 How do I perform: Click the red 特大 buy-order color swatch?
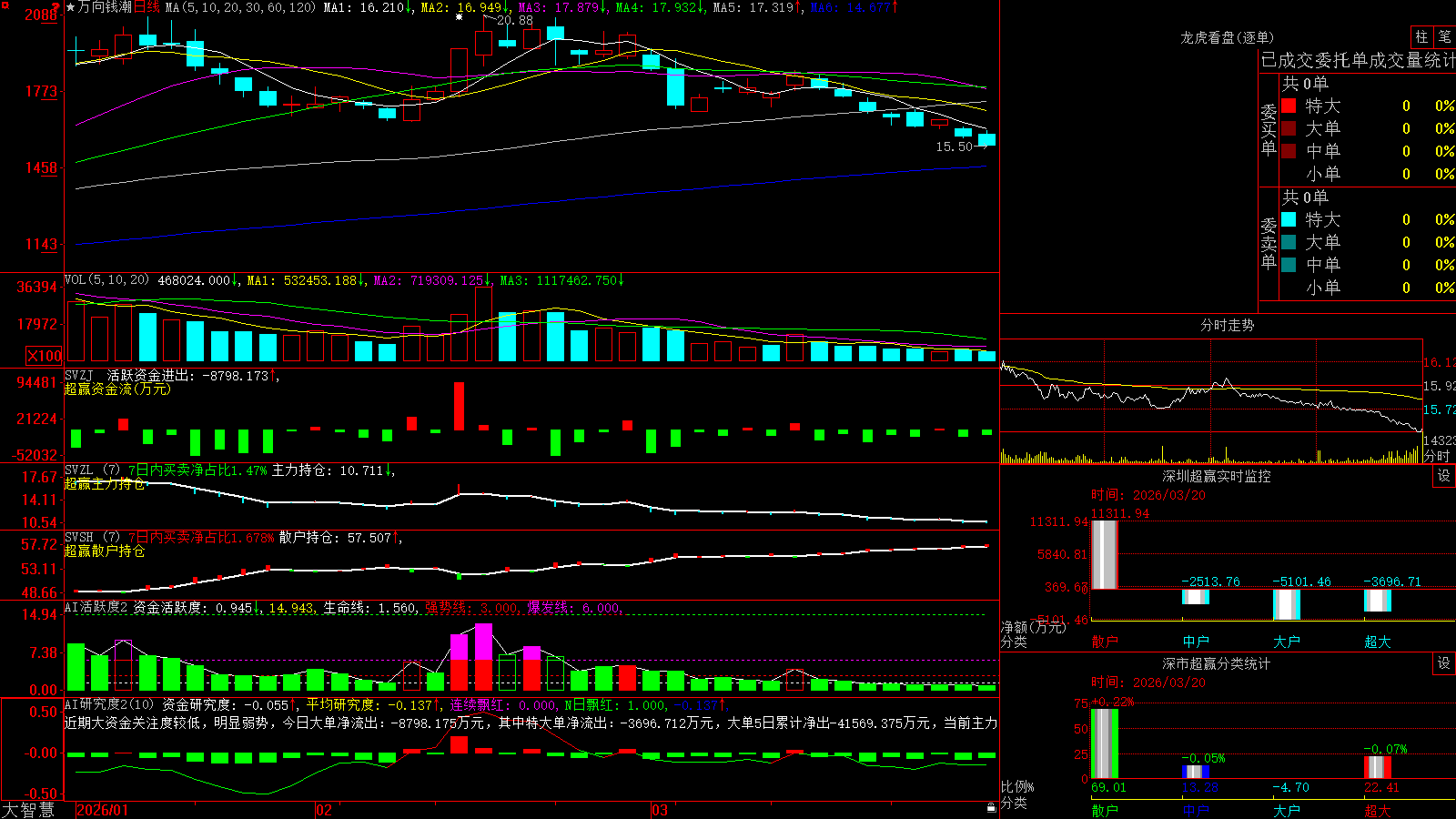[1289, 106]
